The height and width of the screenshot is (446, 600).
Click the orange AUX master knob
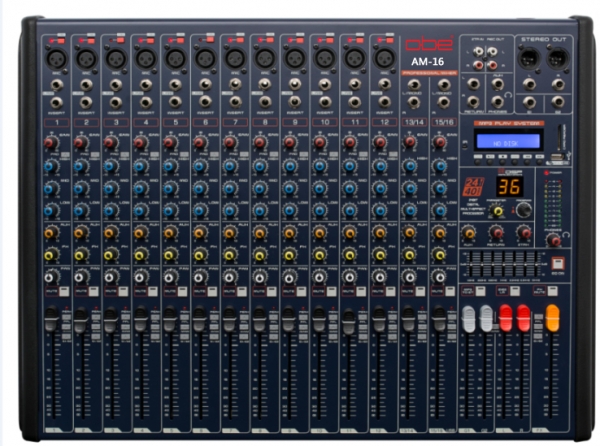pos(468,233)
